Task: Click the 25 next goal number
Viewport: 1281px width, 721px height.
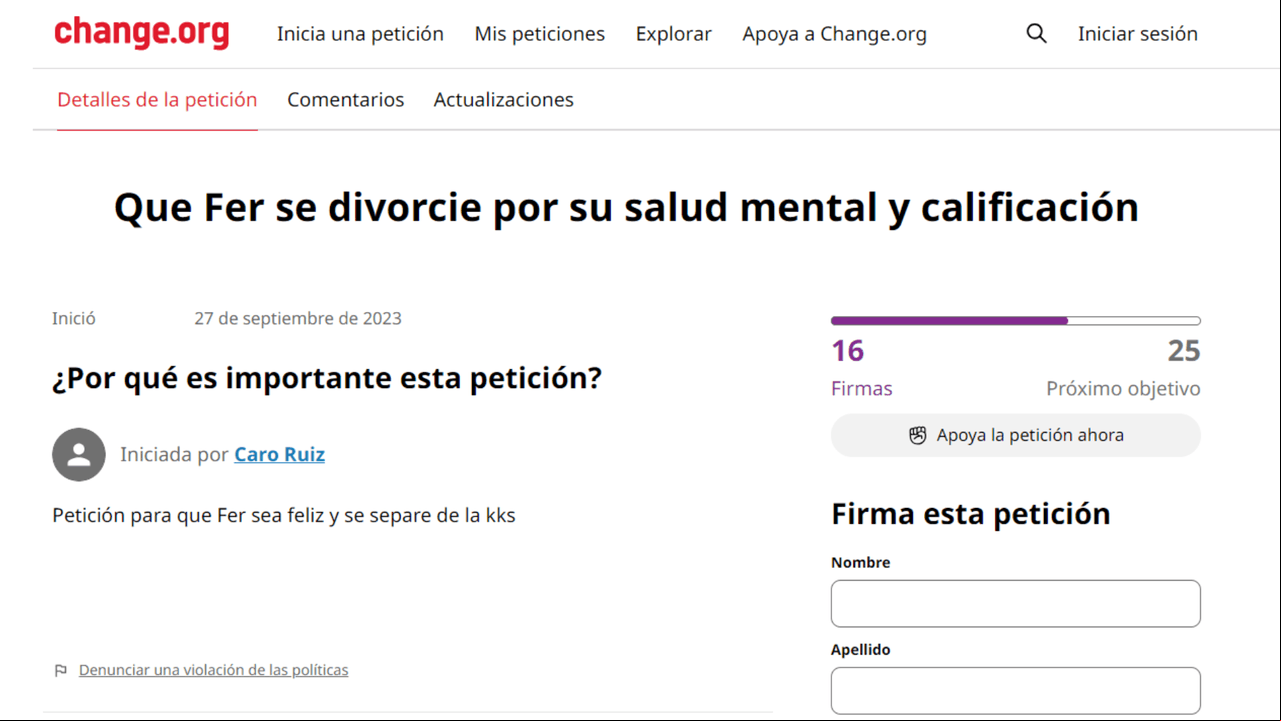Action: click(x=1184, y=351)
